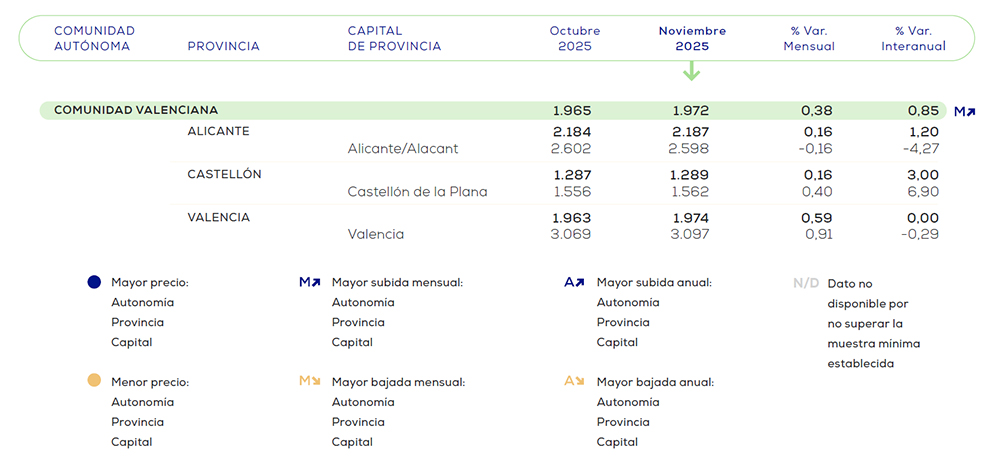The width and height of the screenshot is (1000, 469).
Task: Click the Mayor subida anual legend icon
Action: [x=574, y=283]
